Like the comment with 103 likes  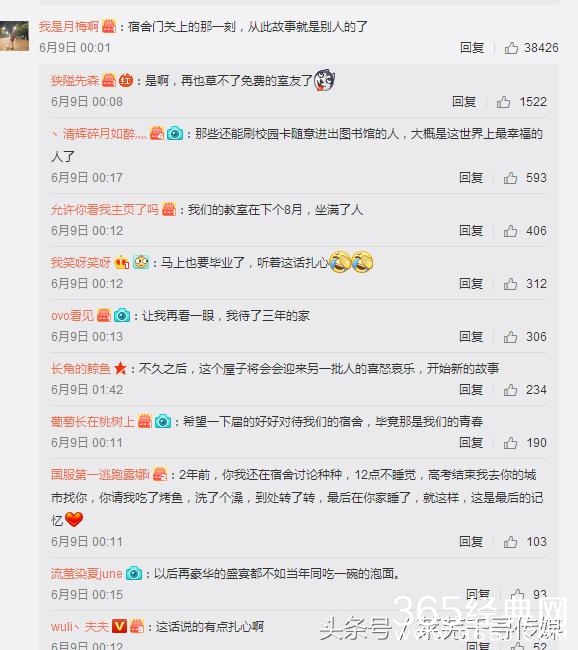pos(510,542)
